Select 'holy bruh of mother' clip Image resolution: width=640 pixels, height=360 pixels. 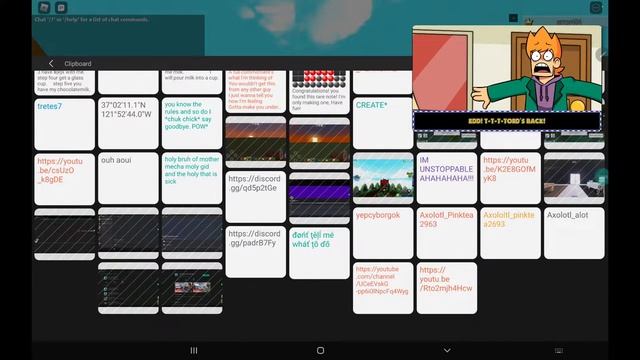tap(192, 178)
